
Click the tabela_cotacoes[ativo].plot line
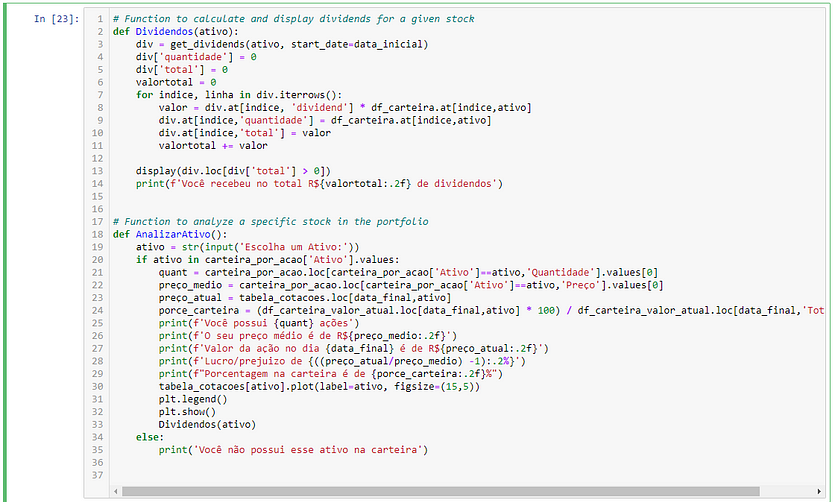(319, 386)
